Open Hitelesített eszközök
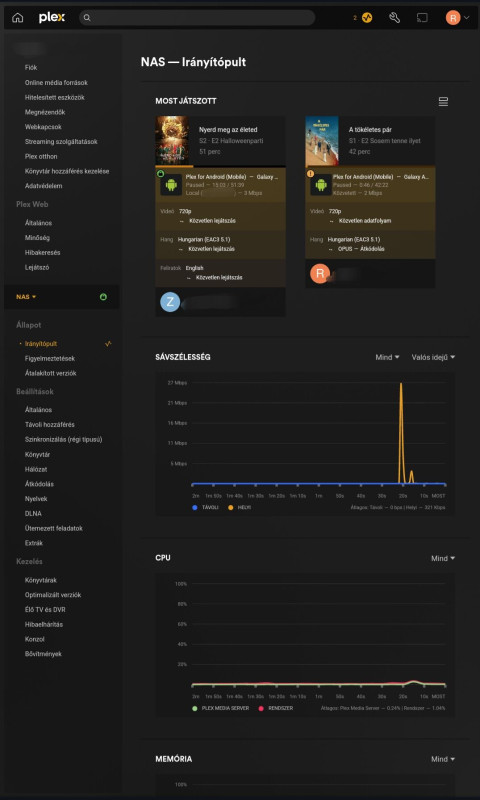Viewport: 480px width, 800px height. pyautogui.click(x=55, y=97)
